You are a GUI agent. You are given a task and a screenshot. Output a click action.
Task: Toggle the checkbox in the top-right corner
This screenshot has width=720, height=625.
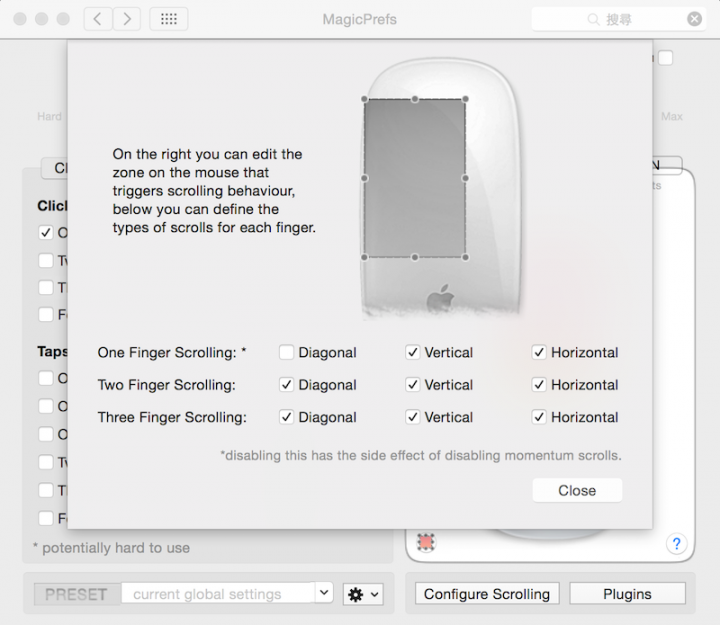(665, 58)
